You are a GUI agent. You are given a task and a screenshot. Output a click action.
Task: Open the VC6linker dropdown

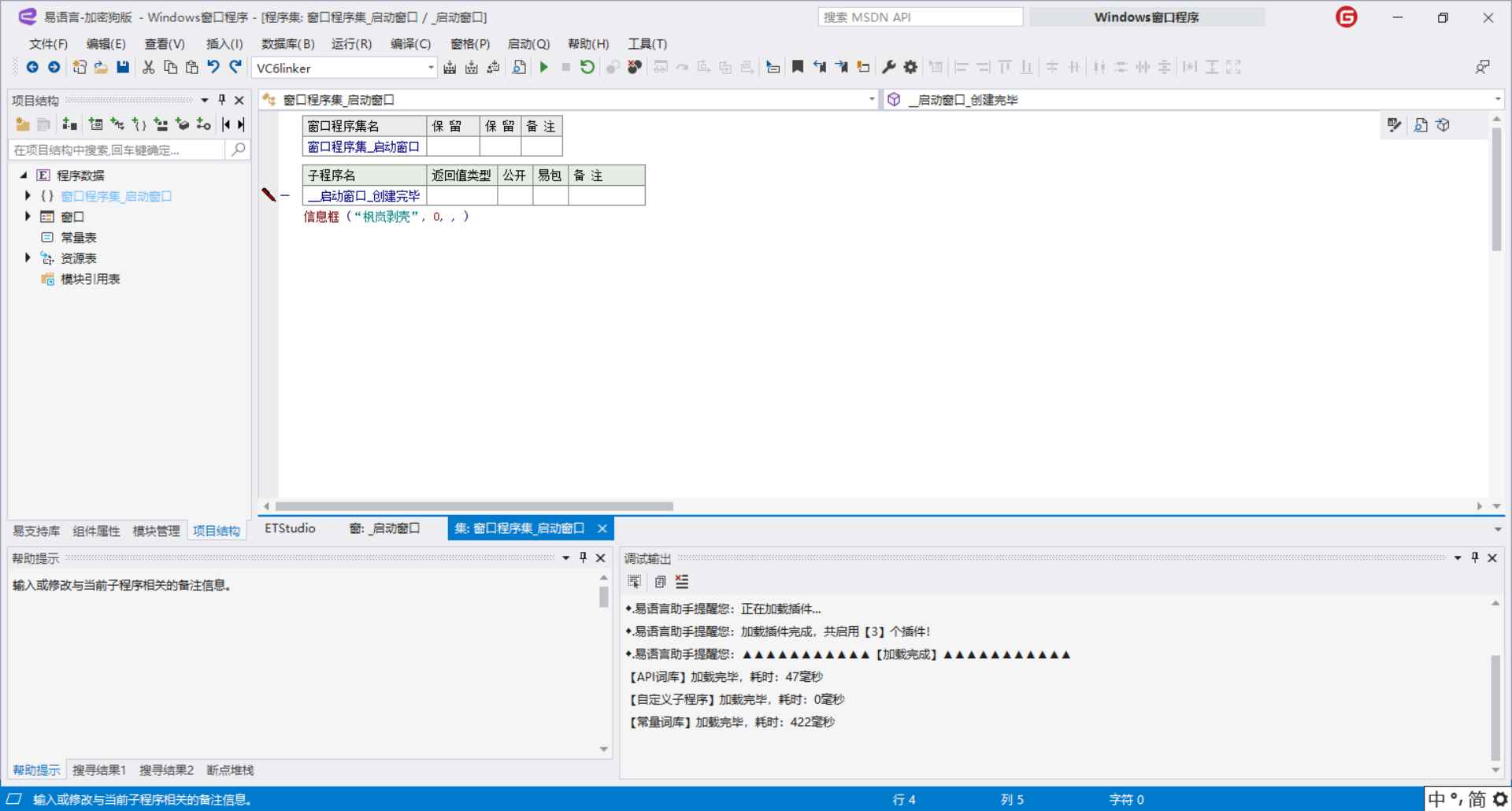[x=431, y=69]
